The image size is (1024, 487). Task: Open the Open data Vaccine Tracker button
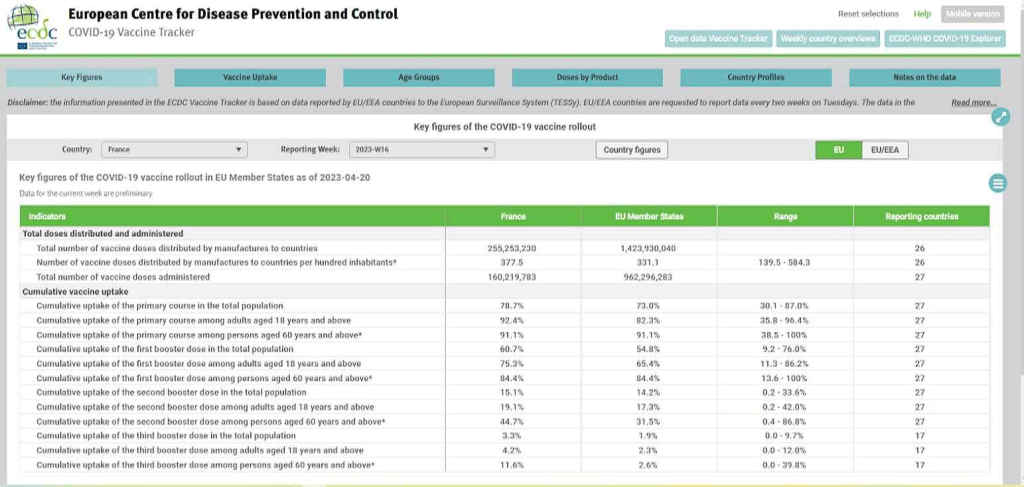click(718, 38)
